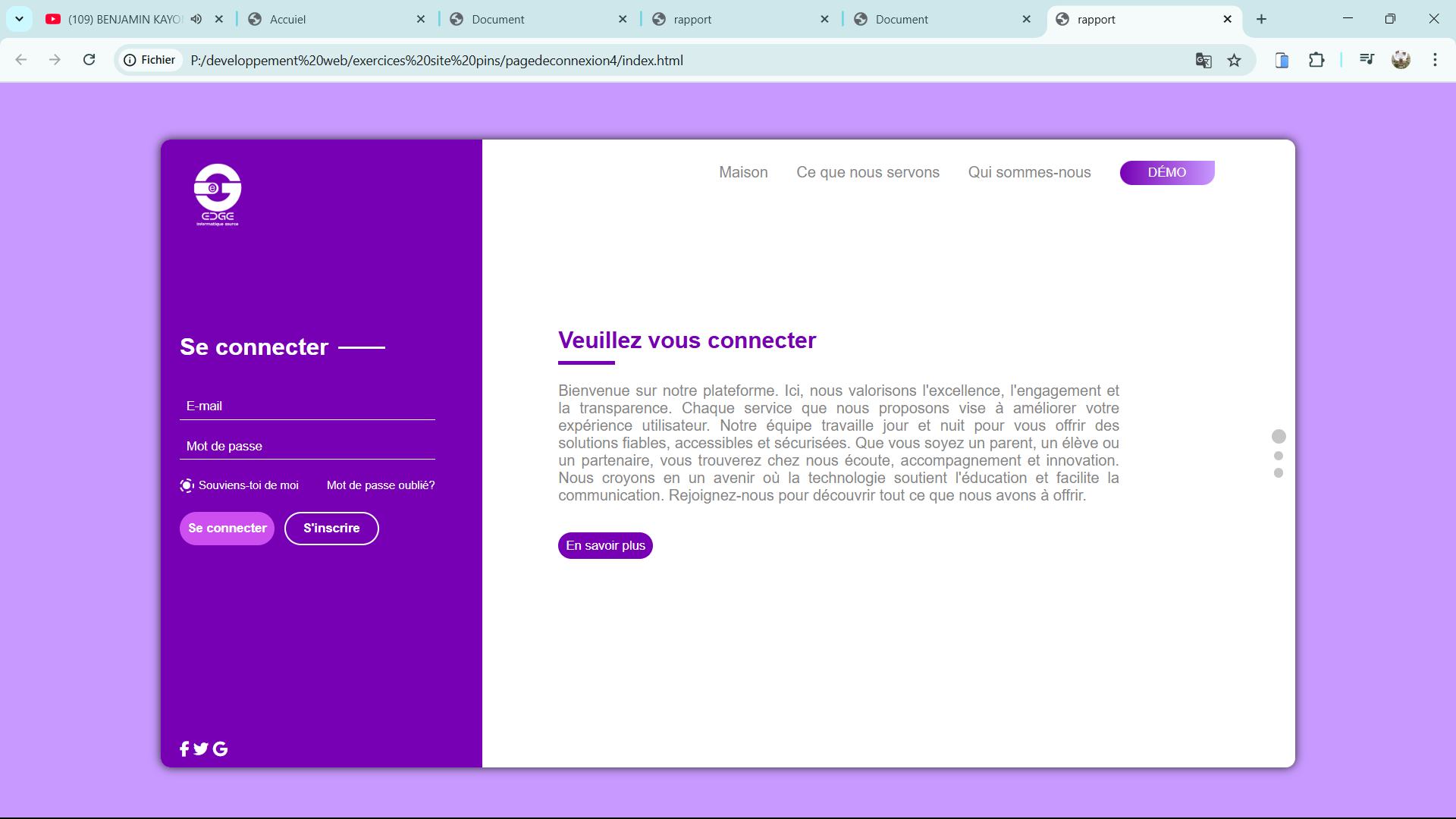Expand the tab search dropdown arrow

point(19,19)
